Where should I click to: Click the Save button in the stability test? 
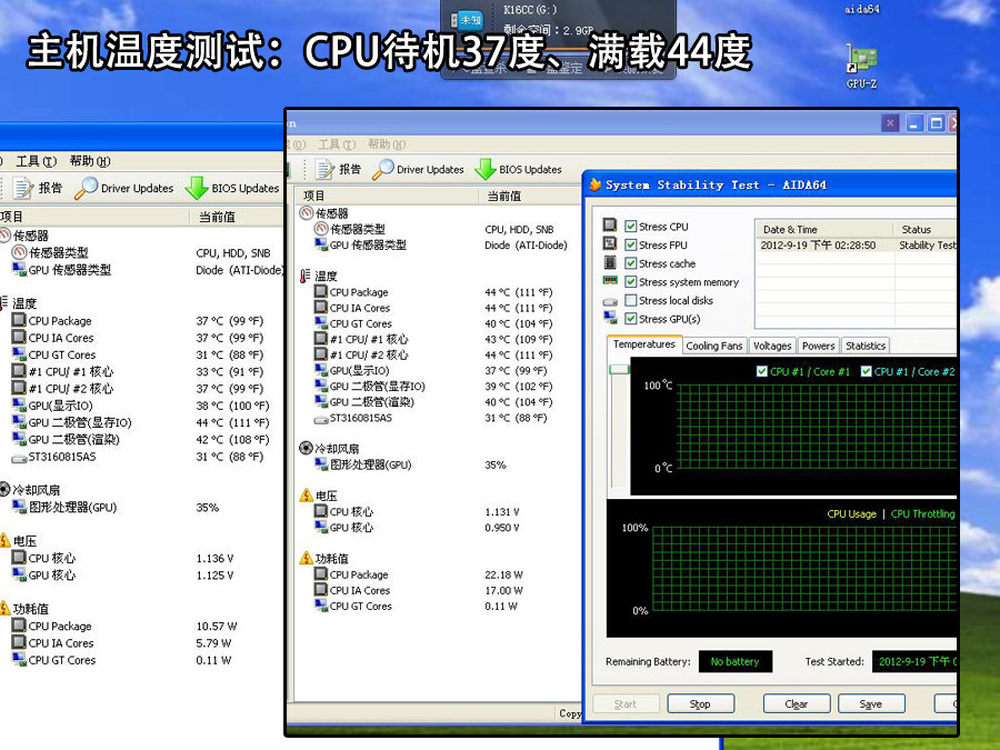[870, 704]
